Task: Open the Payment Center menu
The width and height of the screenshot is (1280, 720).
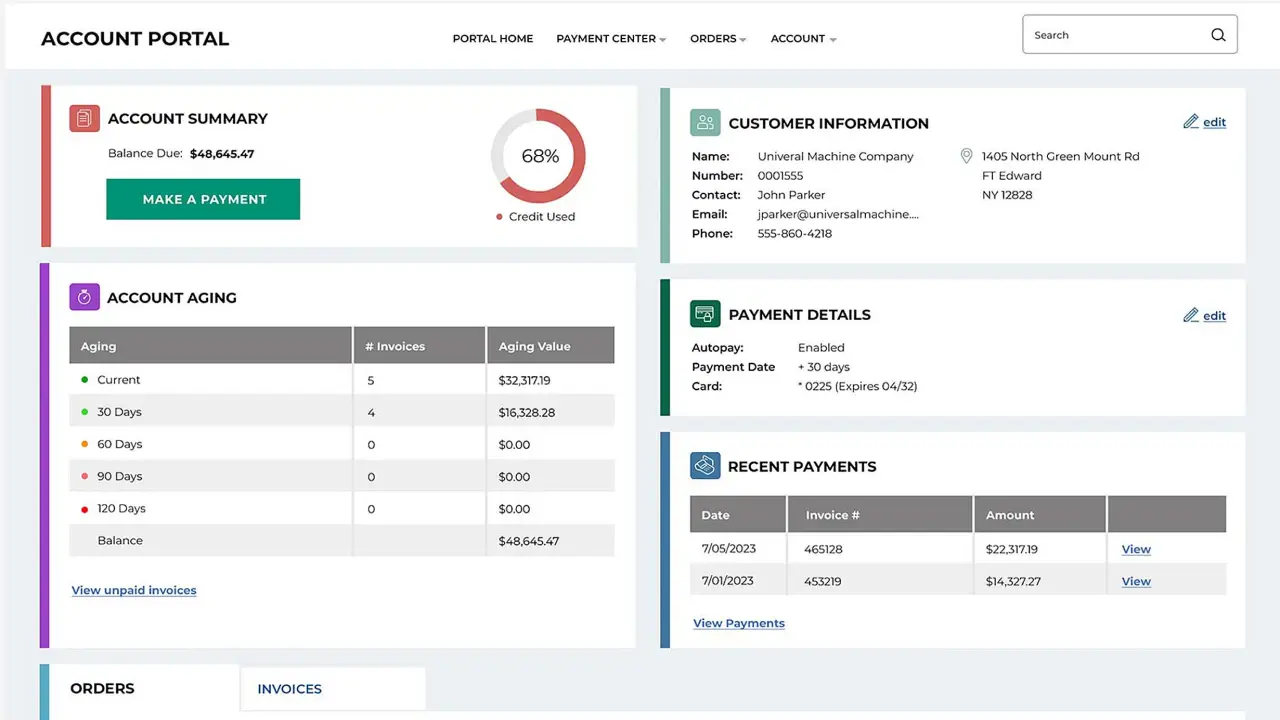Action: [x=606, y=39]
